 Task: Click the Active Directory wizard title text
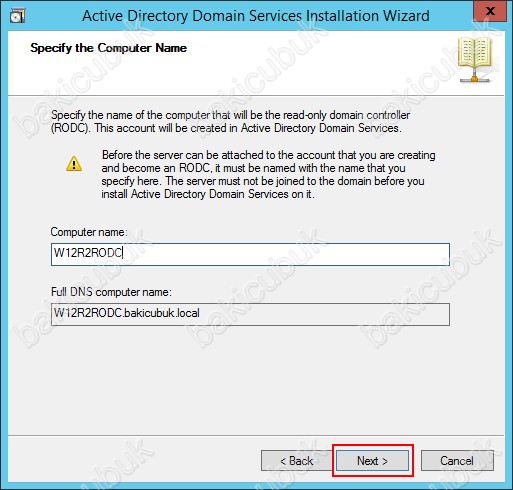pyautogui.click(x=256, y=16)
